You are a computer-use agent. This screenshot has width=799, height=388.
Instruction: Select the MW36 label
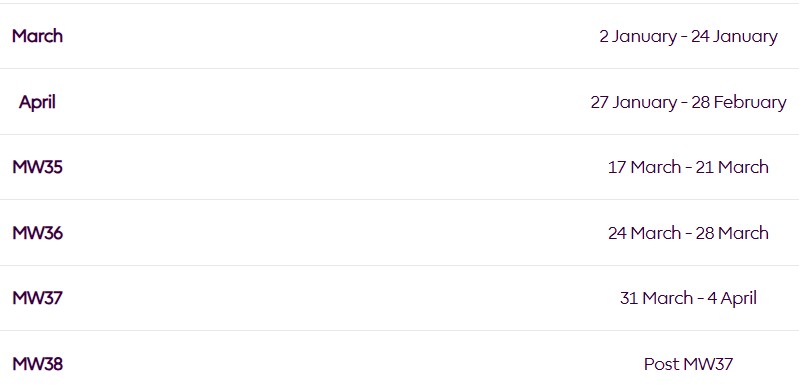point(37,233)
